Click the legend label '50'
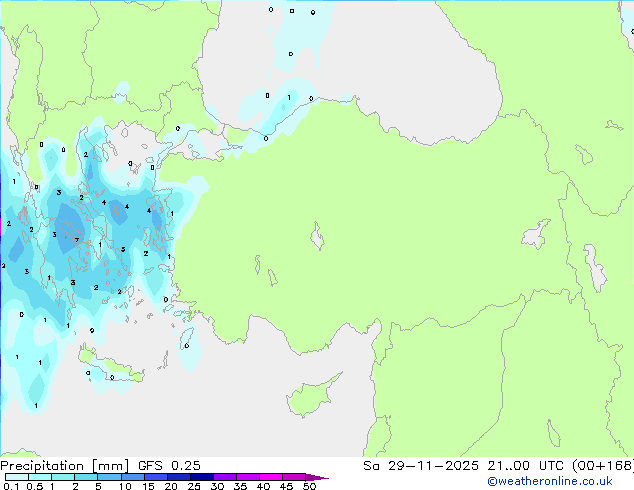 309,486
